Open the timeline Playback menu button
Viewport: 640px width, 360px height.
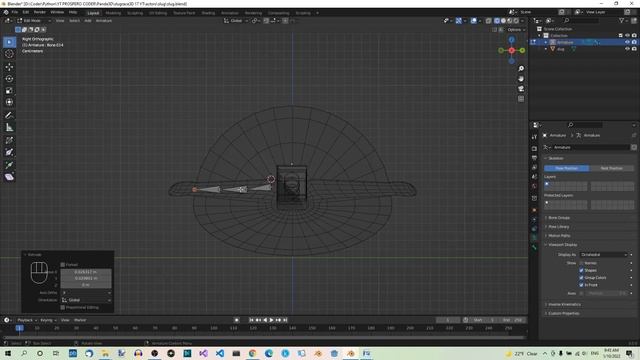[x=27, y=320]
